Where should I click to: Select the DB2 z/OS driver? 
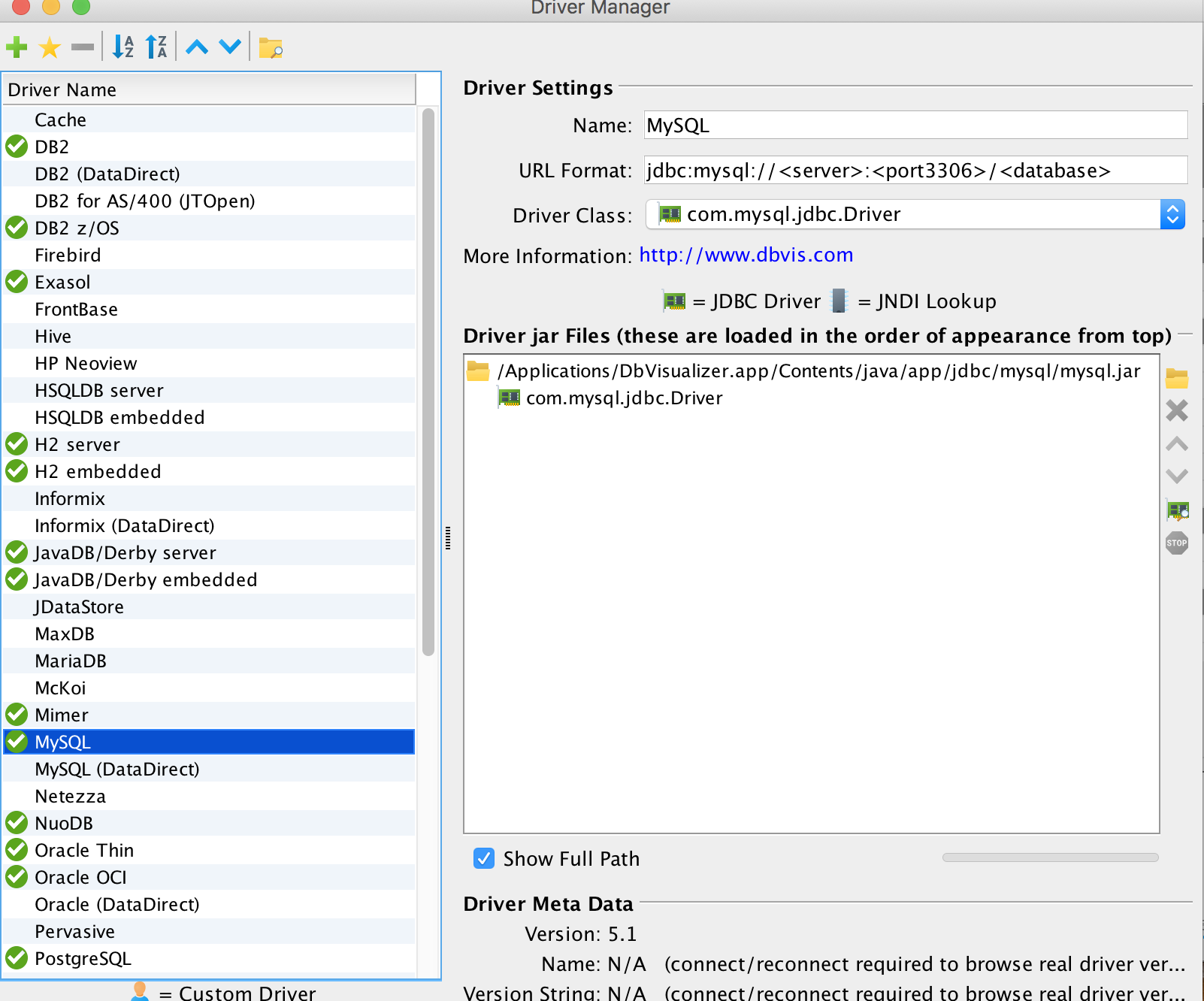click(x=209, y=228)
